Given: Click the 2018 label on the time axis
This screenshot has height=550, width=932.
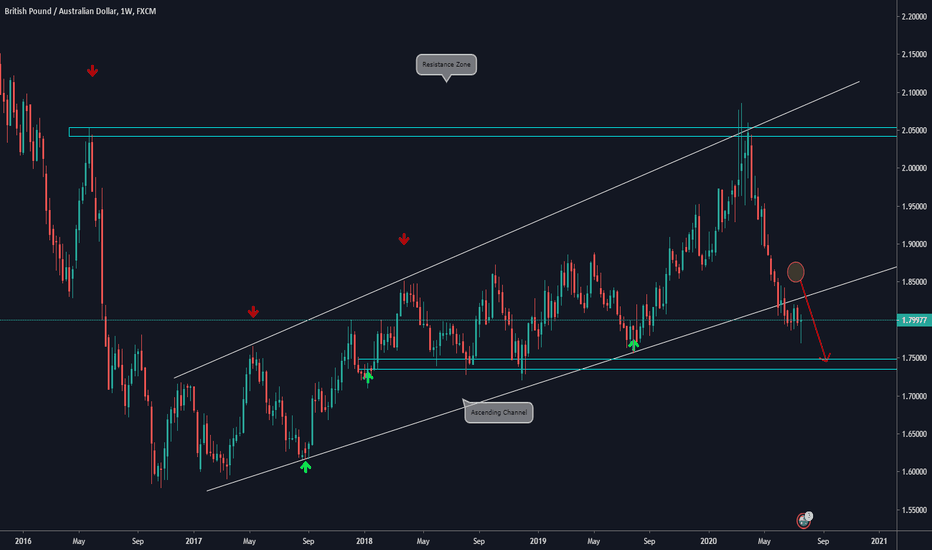Looking at the screenshot, I should (364, 541).
